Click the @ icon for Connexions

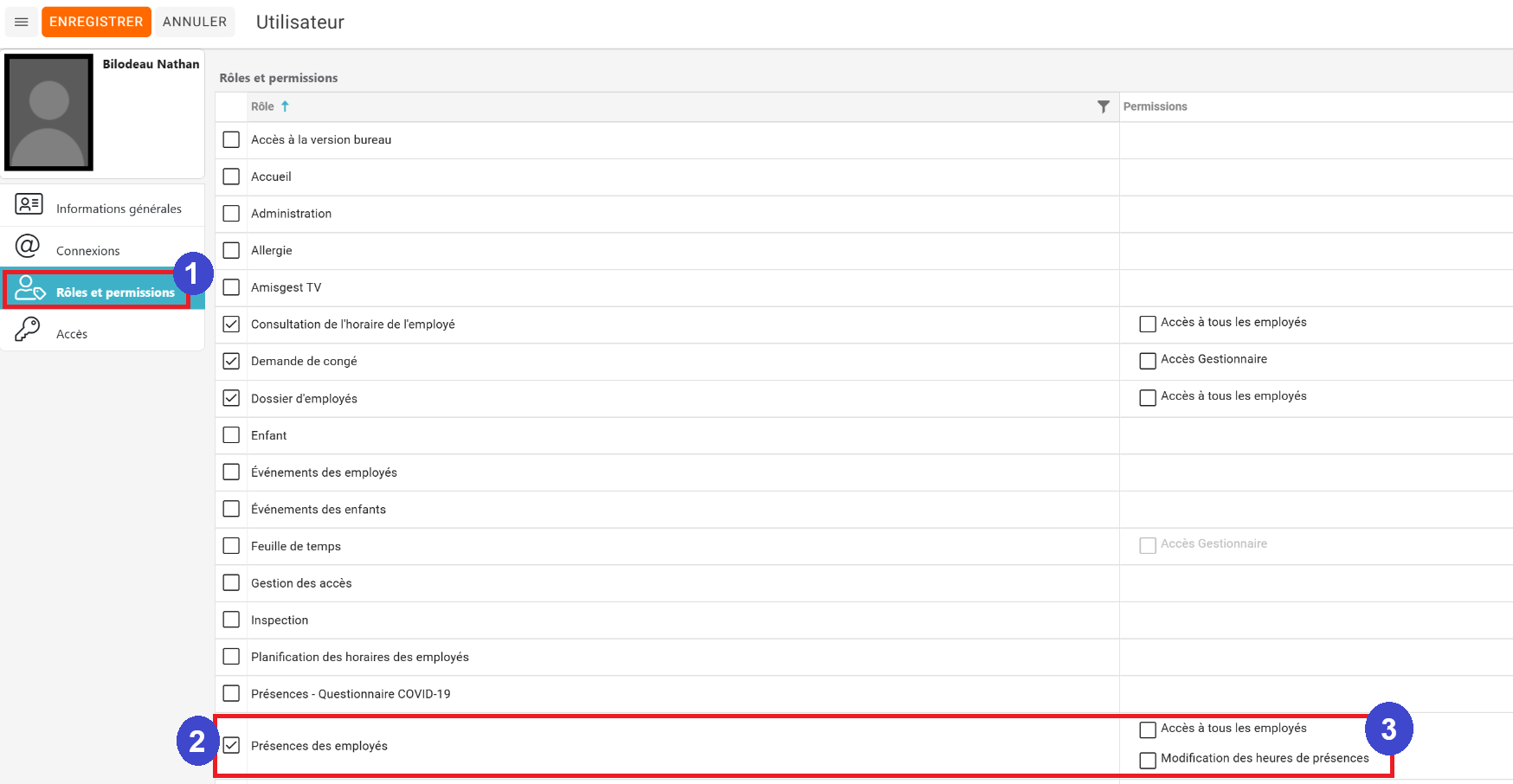click(28, 247)
